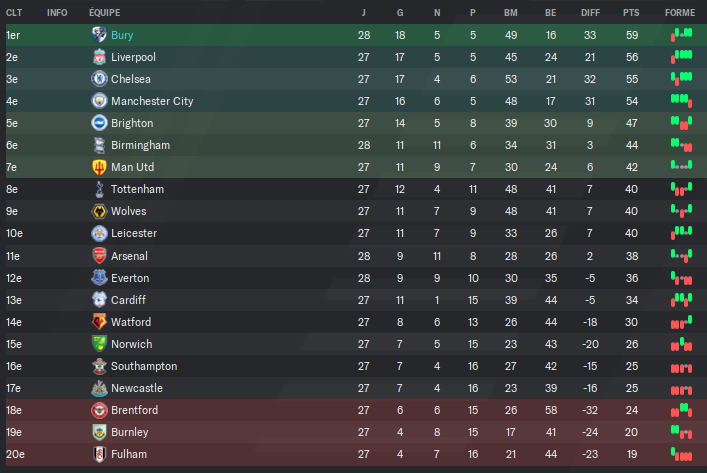This screenshot has width=707, height=473.
Task: Open Newcastle team page link
Action: (x=137, y=388)
